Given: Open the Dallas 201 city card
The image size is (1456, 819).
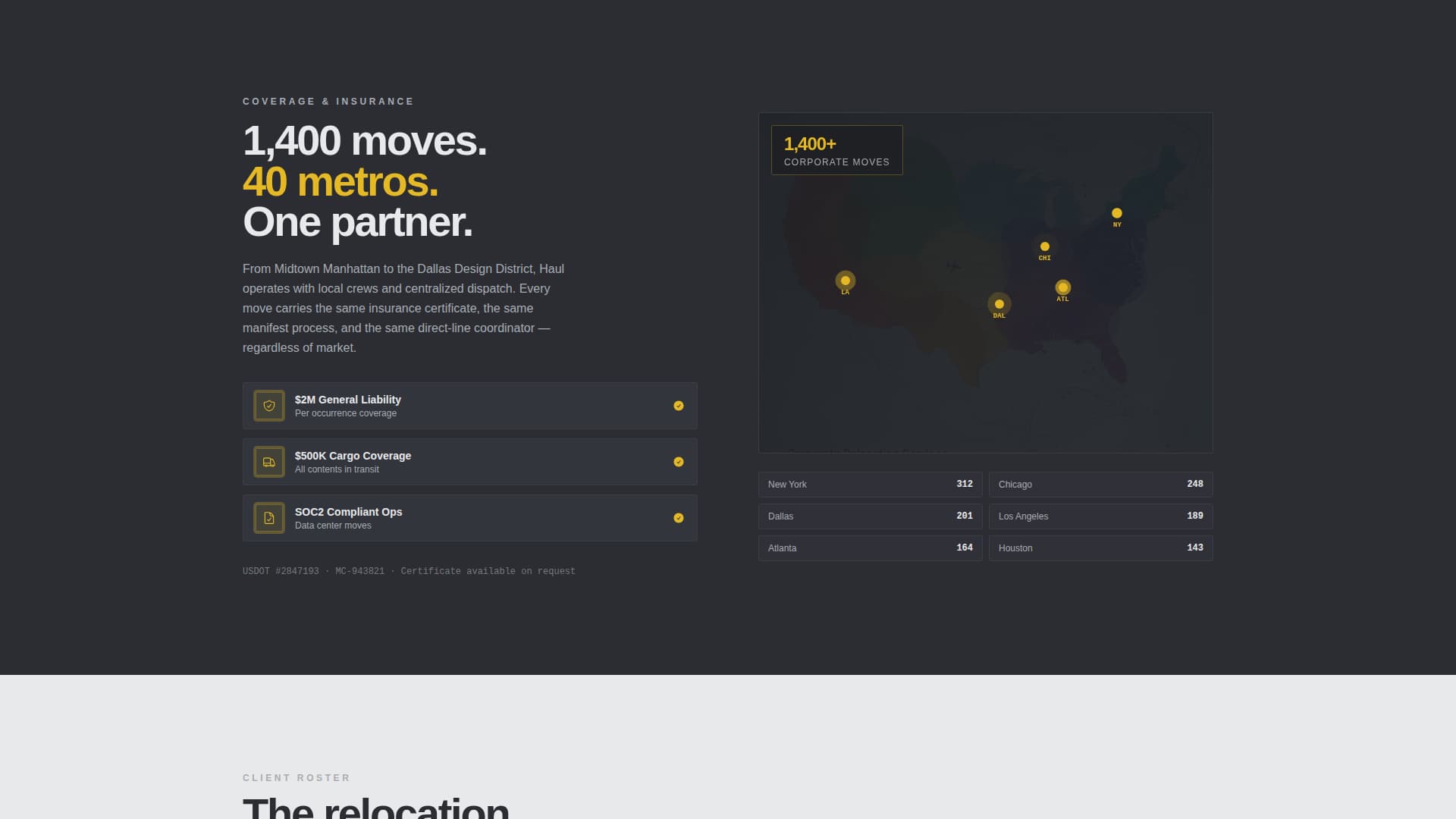Looking at the screenshot, I should 871,516.
